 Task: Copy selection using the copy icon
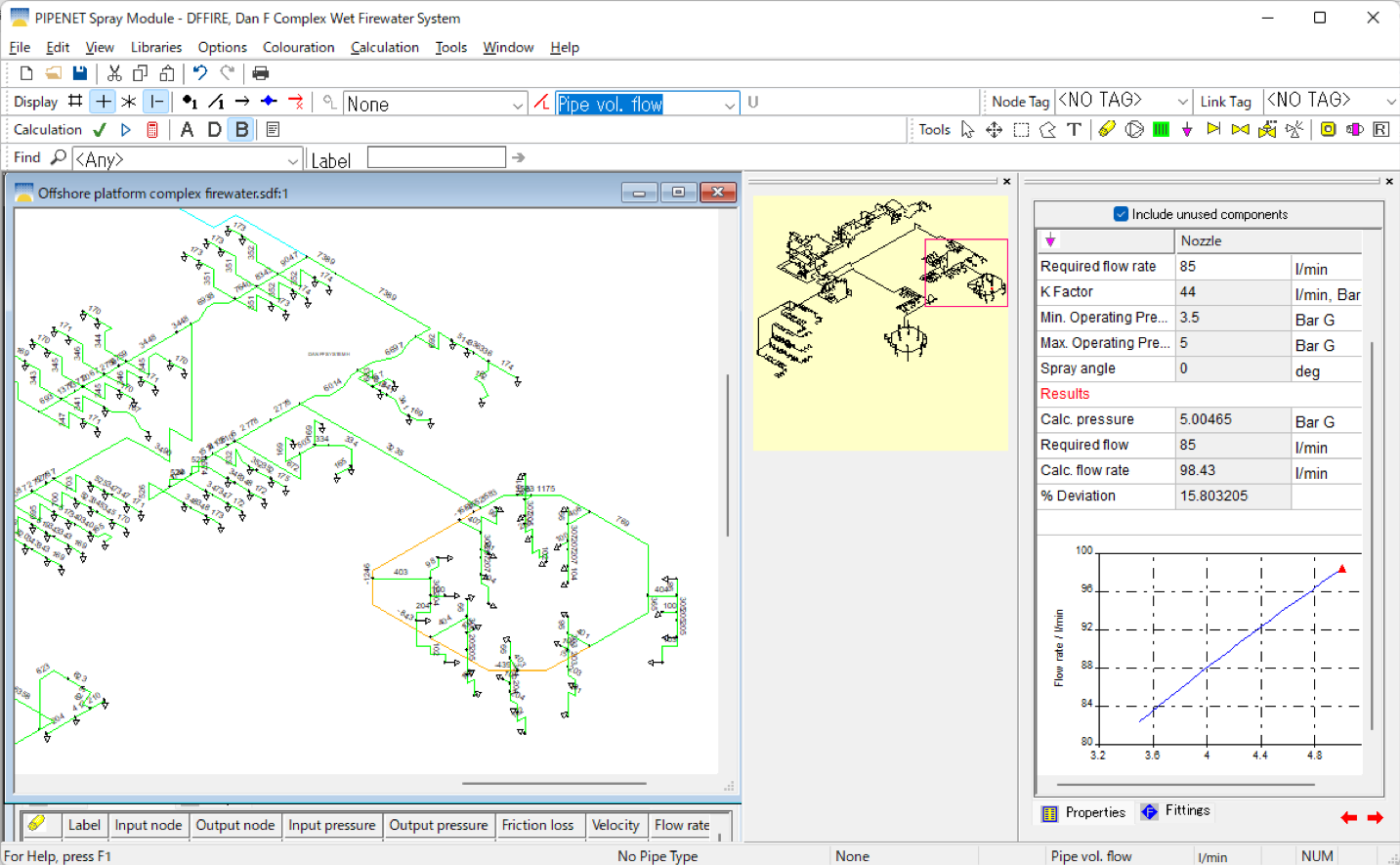[141, 73]
